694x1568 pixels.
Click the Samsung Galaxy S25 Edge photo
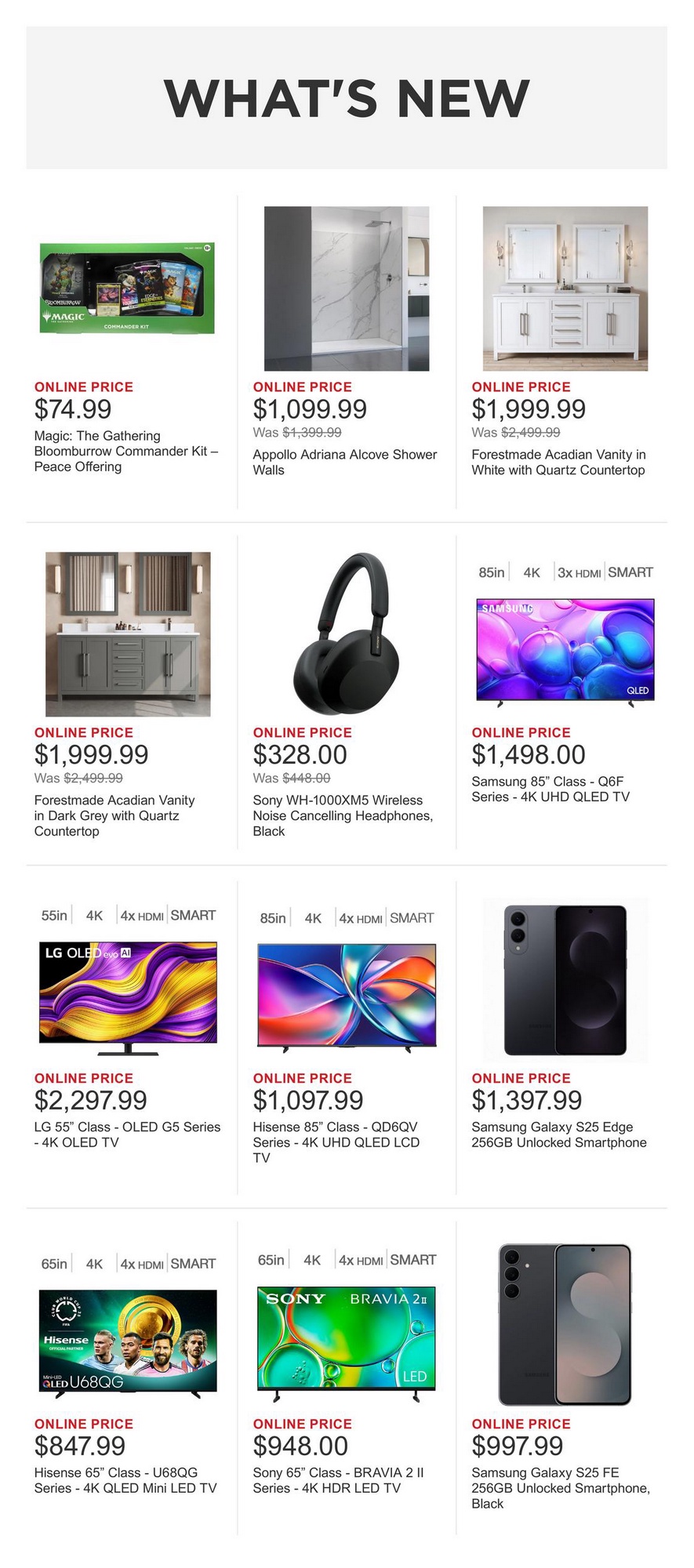(x=565, y=980)
